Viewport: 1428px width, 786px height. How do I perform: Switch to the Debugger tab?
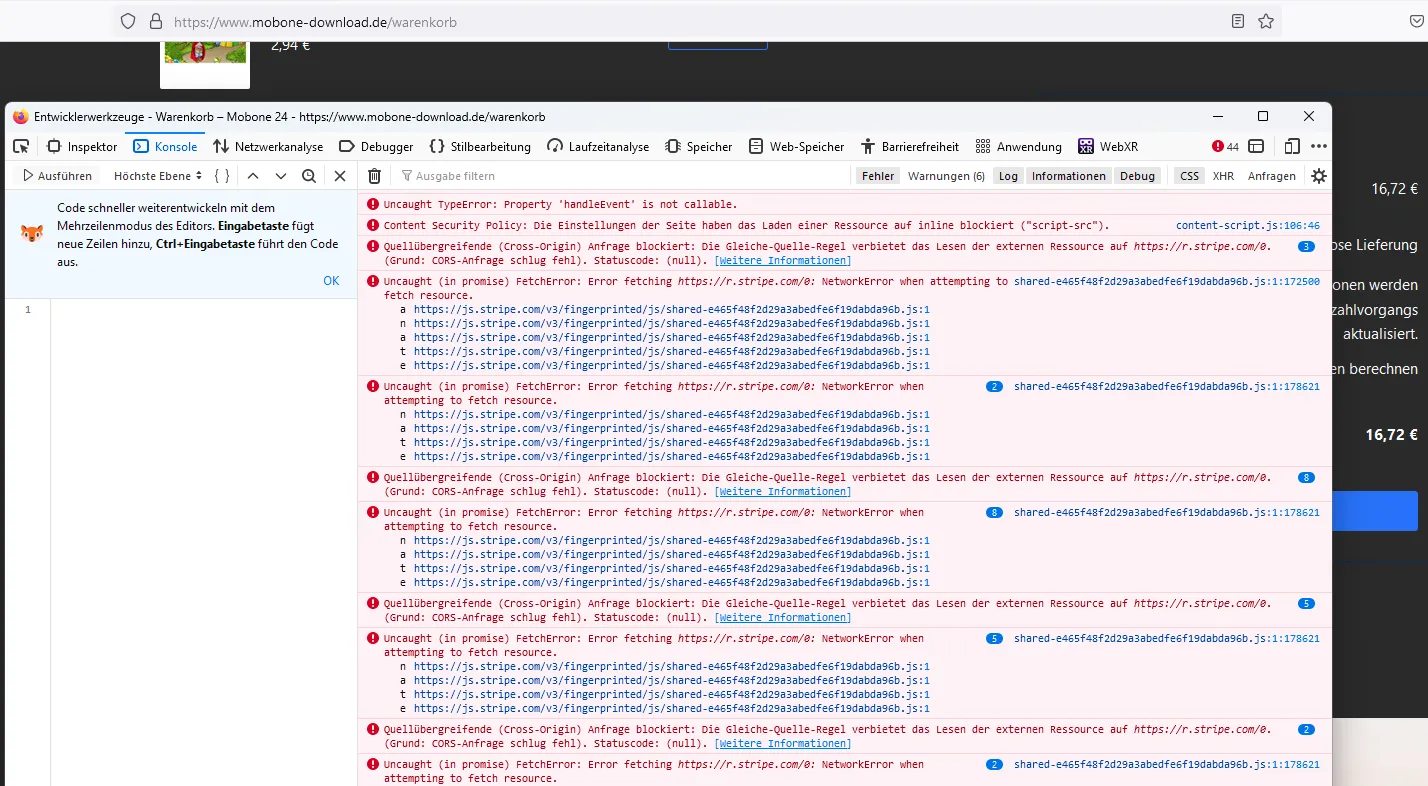(376, 147)
